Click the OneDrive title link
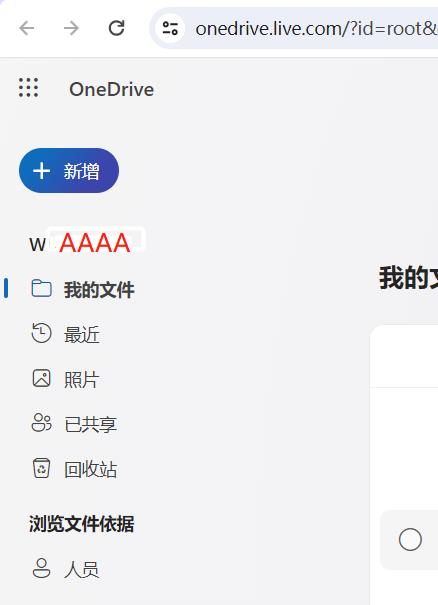The image size is (438, 605). [112, 90]
